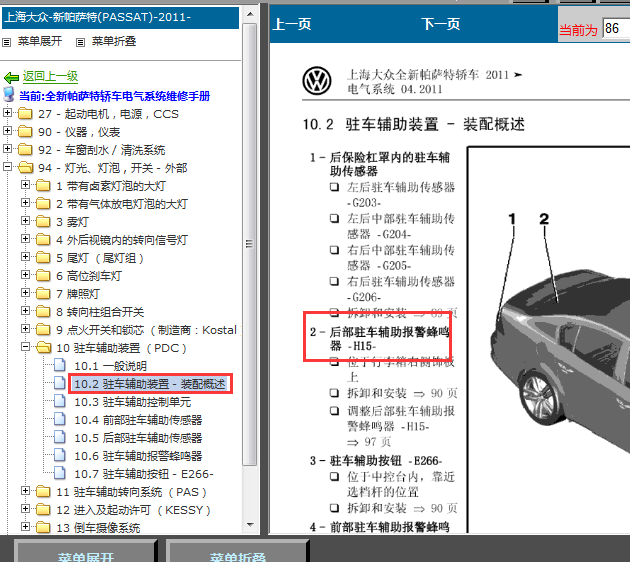Click folder icon for 11 驻车辅助转向系统
Image resolution: width=630 pixels, height=562 pixels.
[43, 492]
